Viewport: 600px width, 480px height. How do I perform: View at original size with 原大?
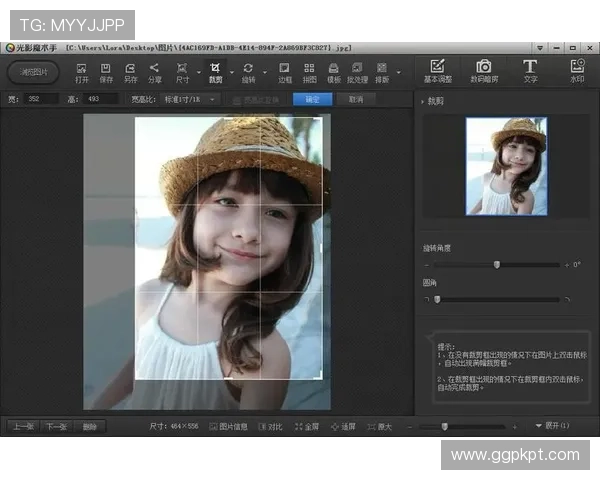pos(380,427)
